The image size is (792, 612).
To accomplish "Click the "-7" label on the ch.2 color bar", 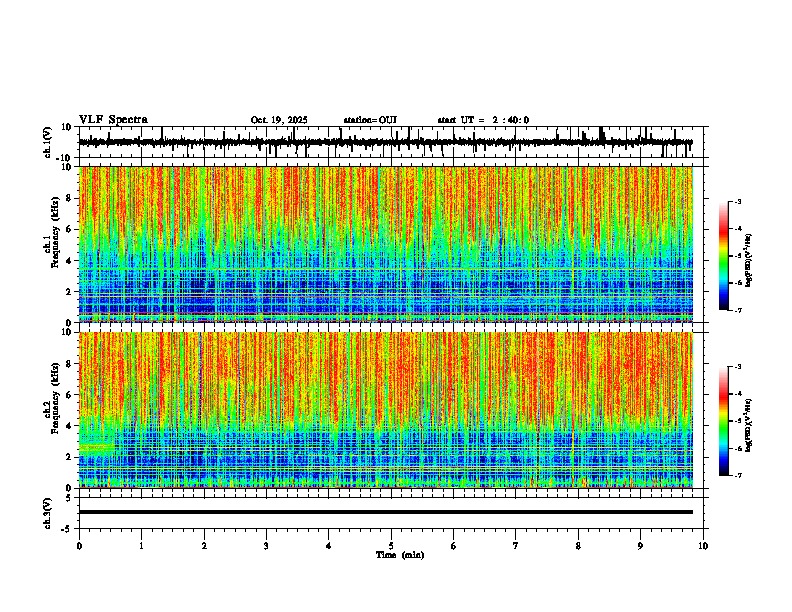I will (737, 475).
